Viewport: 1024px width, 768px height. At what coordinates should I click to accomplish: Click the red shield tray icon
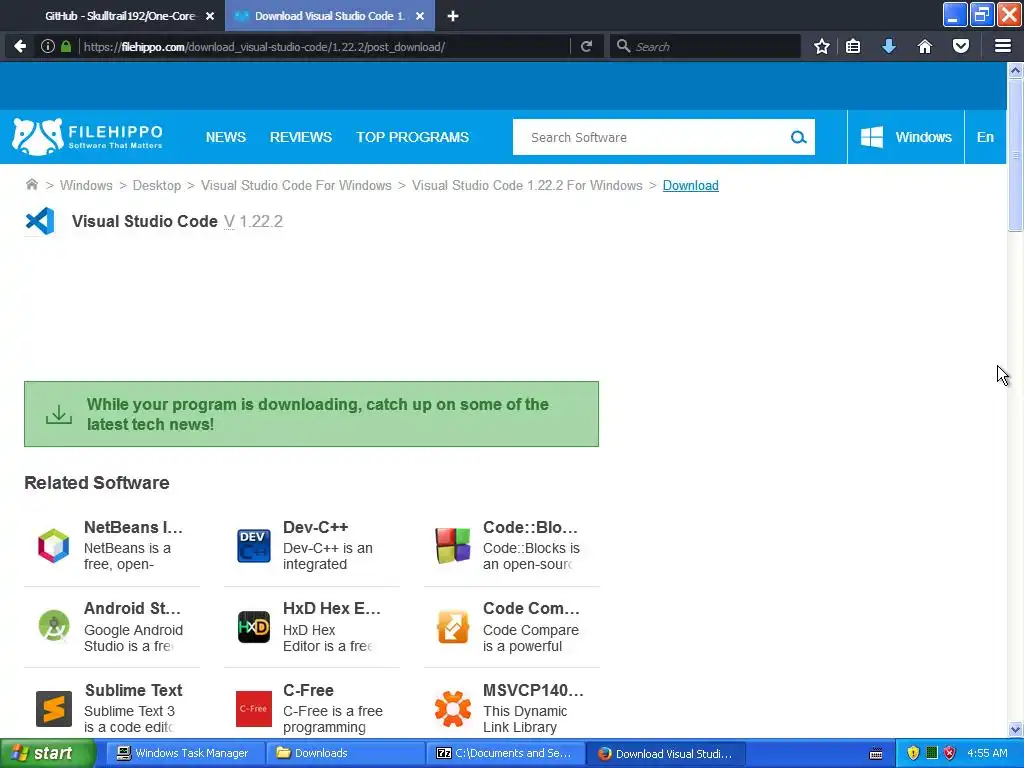click(950, 754)
